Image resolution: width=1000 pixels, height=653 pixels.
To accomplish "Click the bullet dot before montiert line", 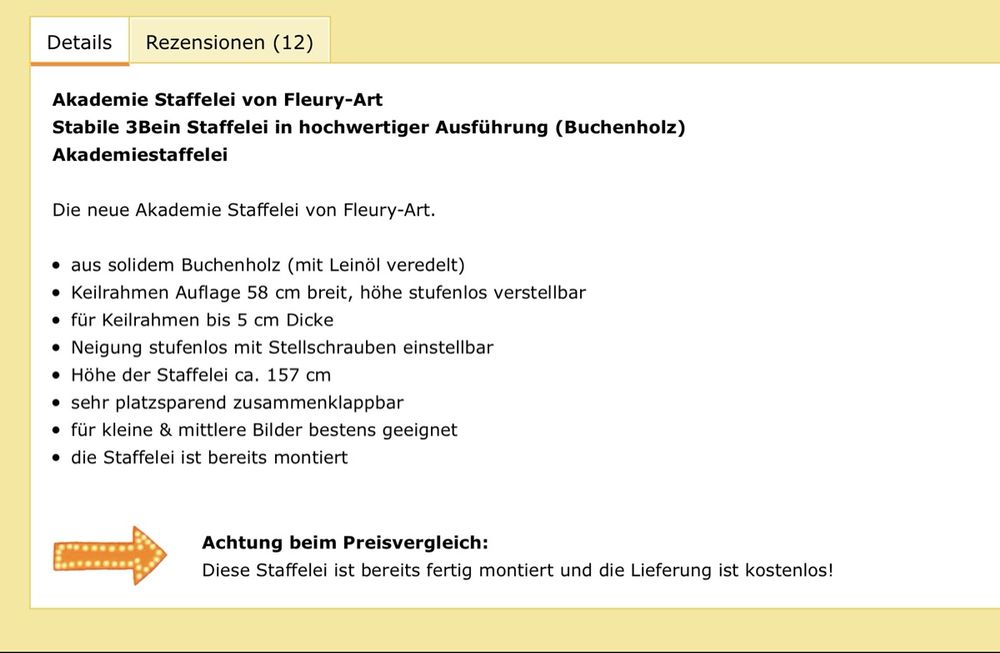I will click(x=57, y=458).
